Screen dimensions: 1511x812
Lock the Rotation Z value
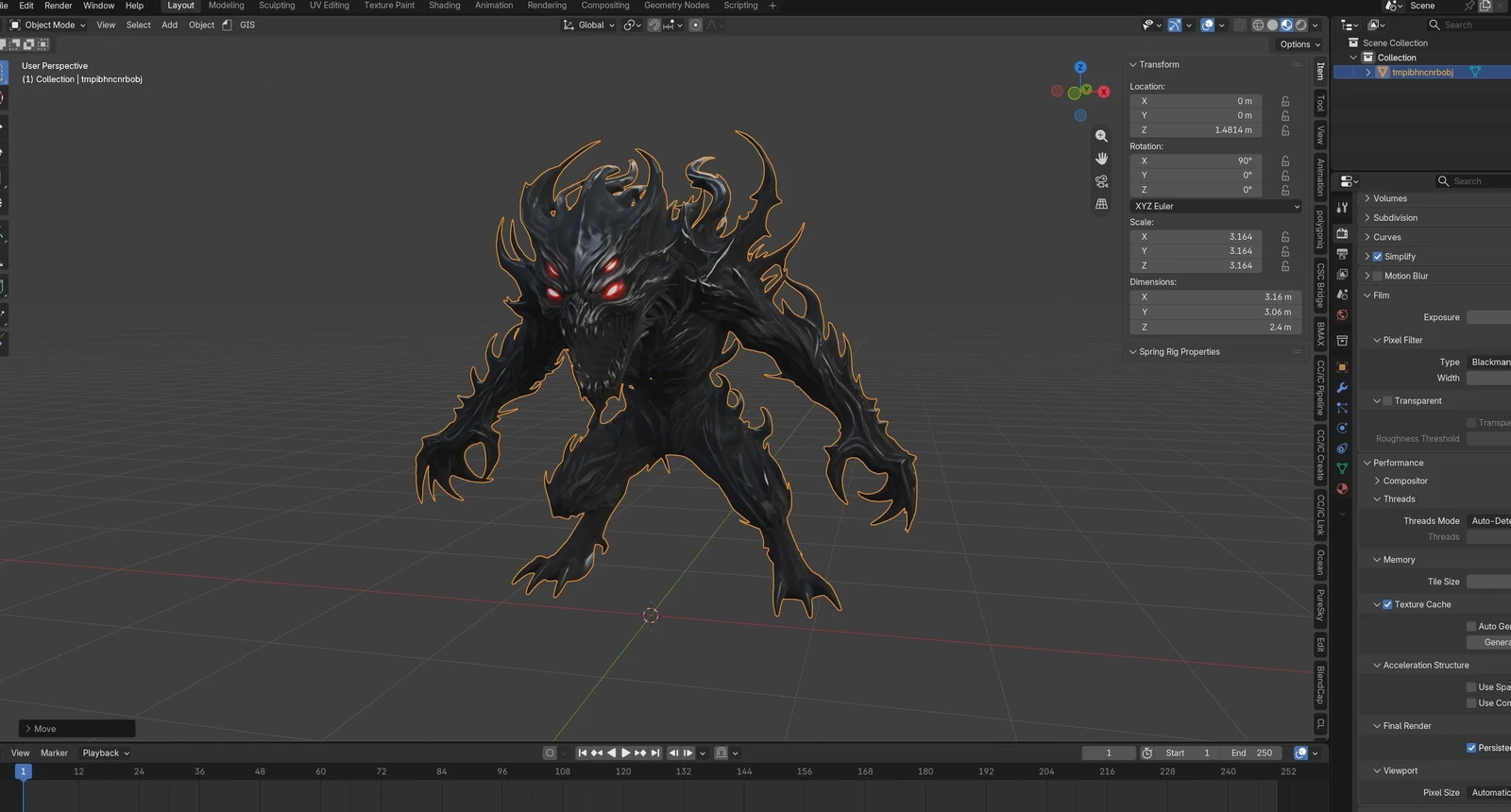tap(1285, 190)
